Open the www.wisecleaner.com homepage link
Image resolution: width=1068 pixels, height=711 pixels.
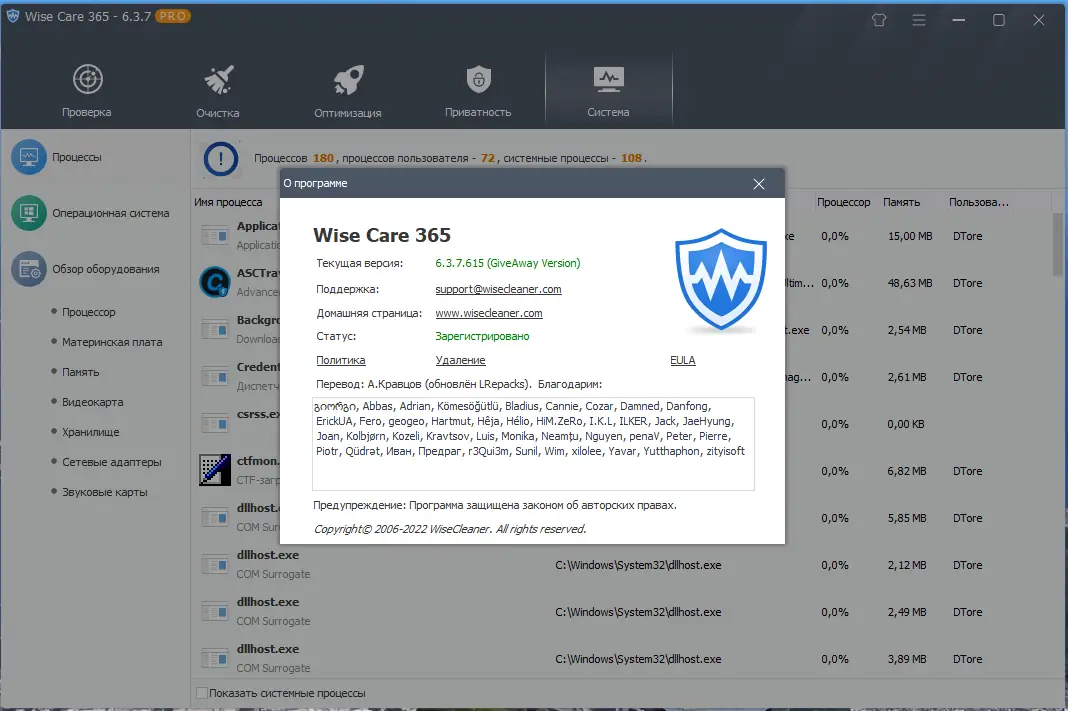point(489,313)
